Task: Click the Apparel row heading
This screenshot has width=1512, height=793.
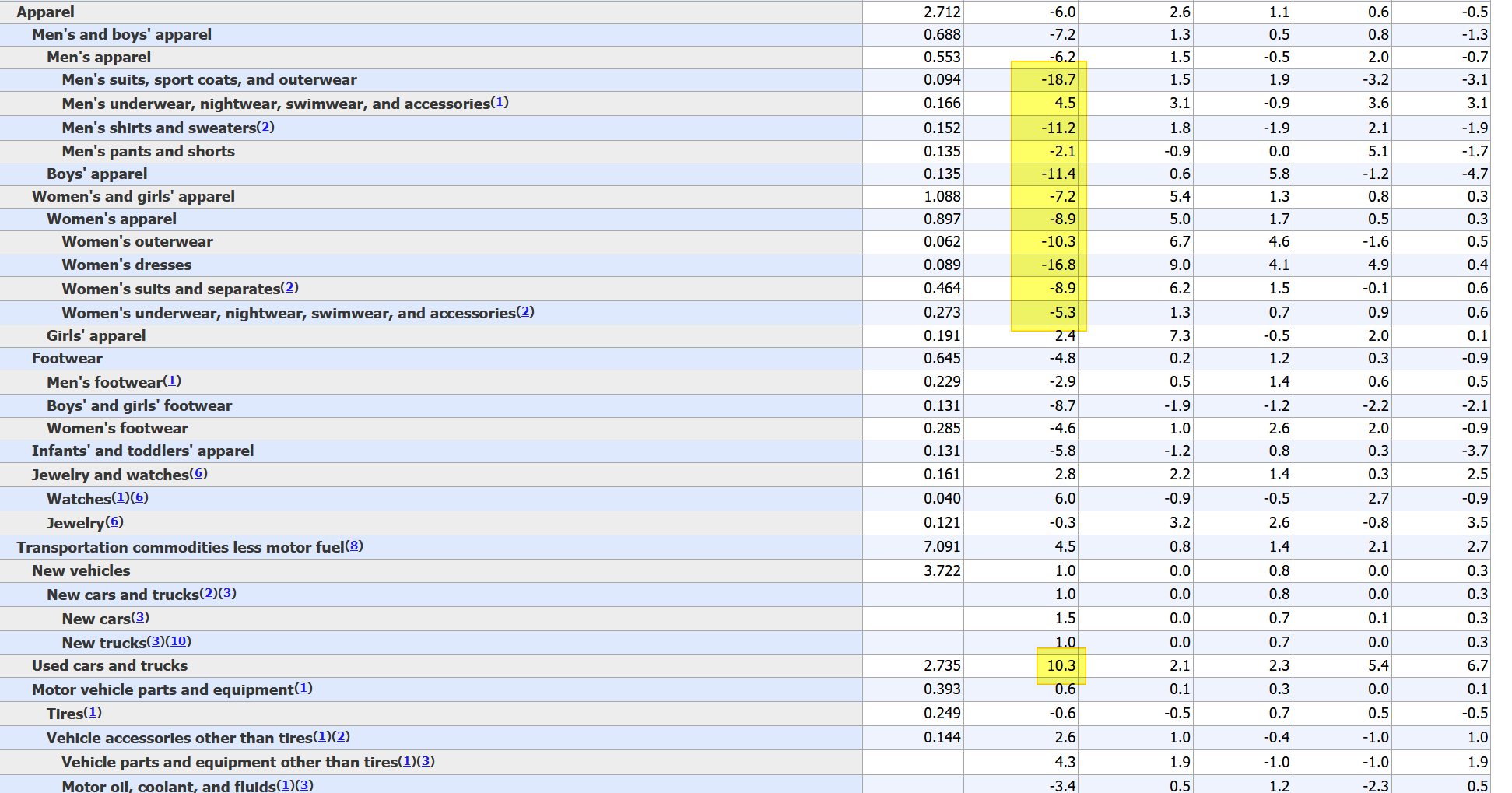Action: coord(46,12)
